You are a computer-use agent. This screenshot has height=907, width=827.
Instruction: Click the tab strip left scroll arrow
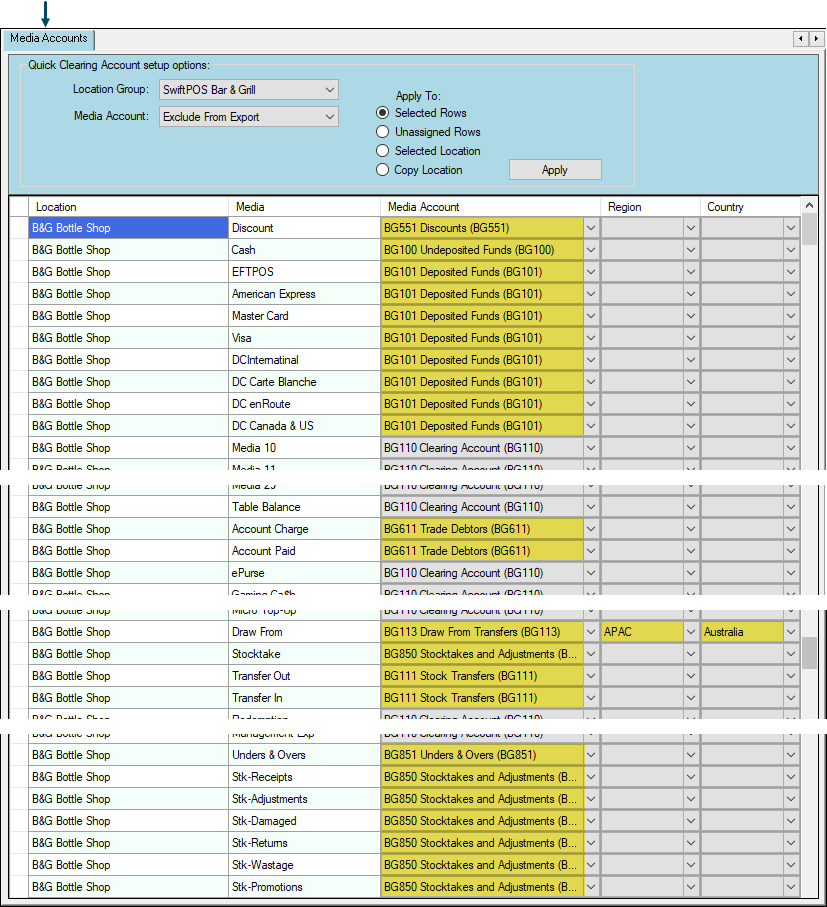[x=800, y=39]
